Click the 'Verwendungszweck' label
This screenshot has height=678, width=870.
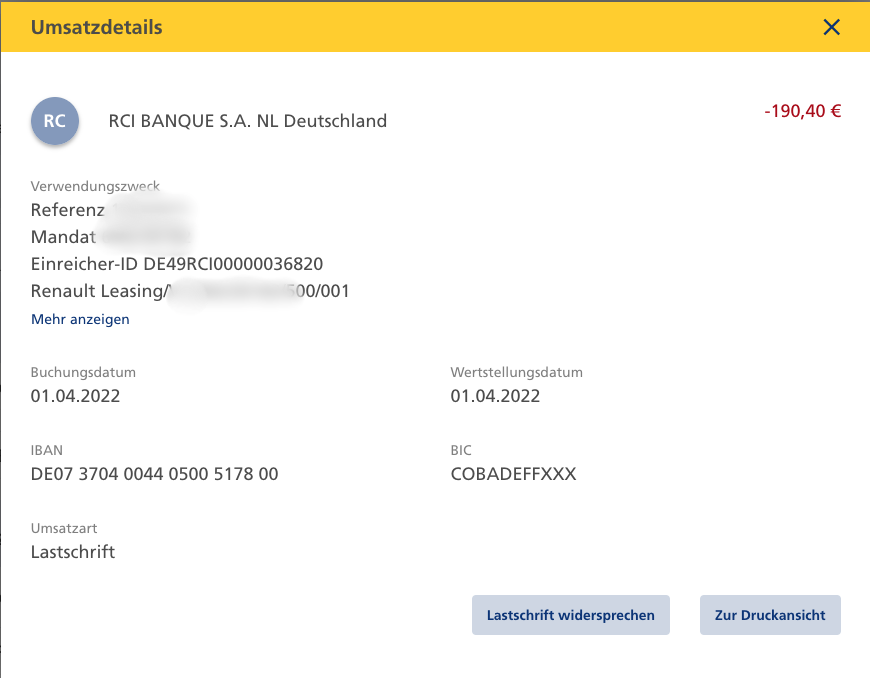pos(95,187)
